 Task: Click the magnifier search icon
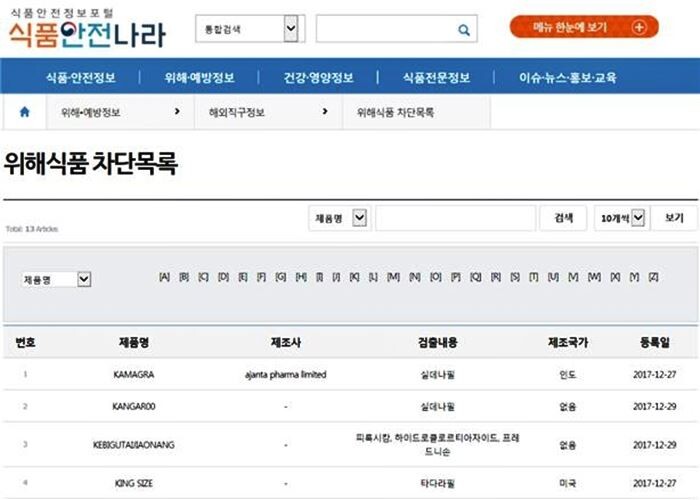464,30
